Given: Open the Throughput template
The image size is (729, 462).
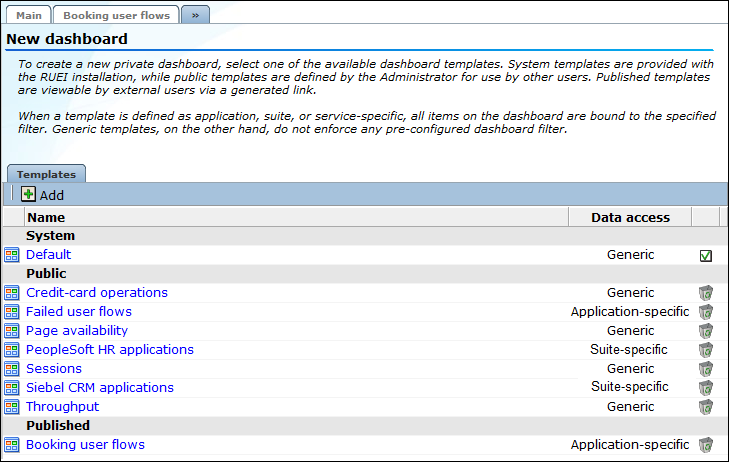Looking at the screenshot, I should [62, 407].
